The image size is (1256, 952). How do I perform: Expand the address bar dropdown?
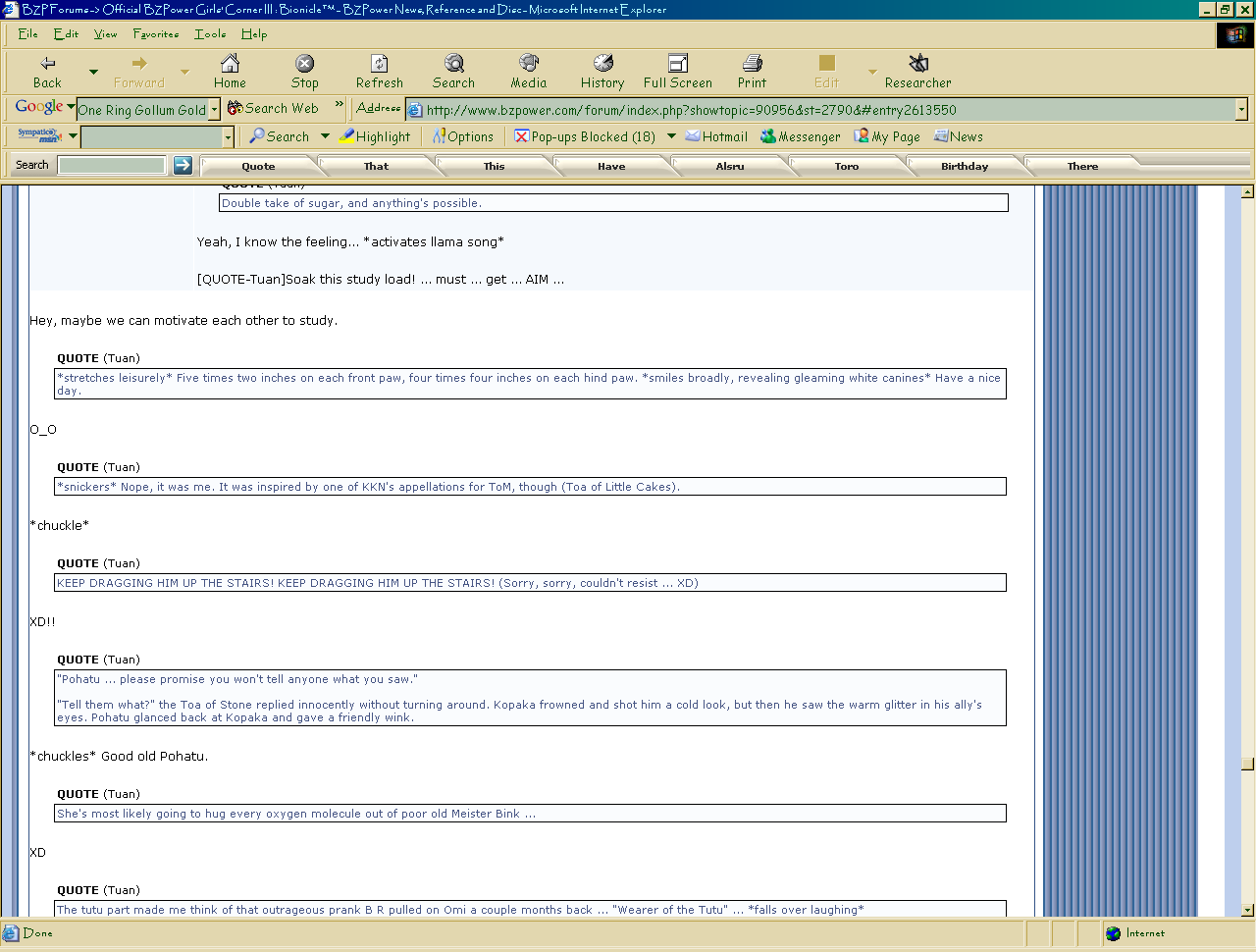tap(1241, 110)
